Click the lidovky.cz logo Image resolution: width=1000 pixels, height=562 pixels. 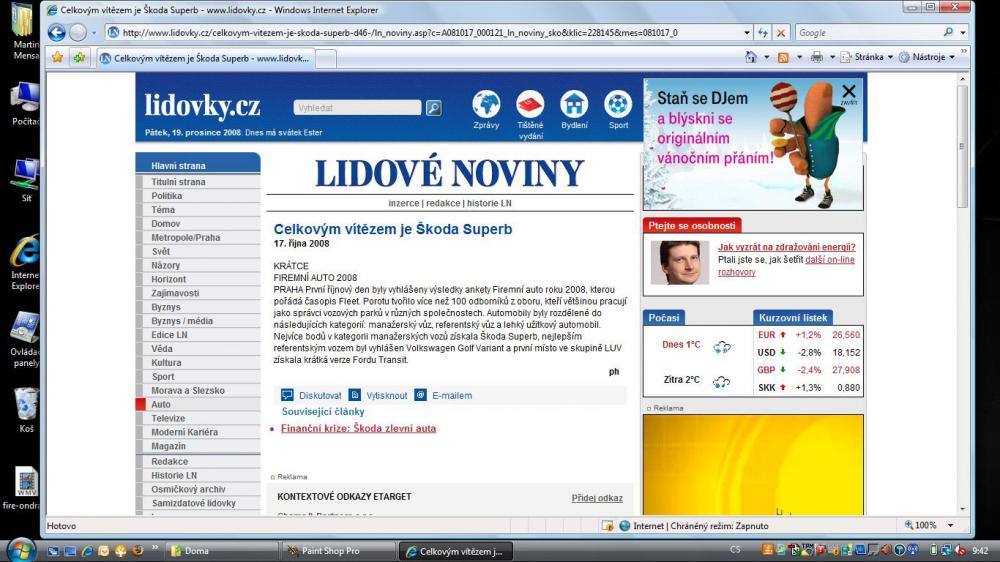[x=202, y=106]
